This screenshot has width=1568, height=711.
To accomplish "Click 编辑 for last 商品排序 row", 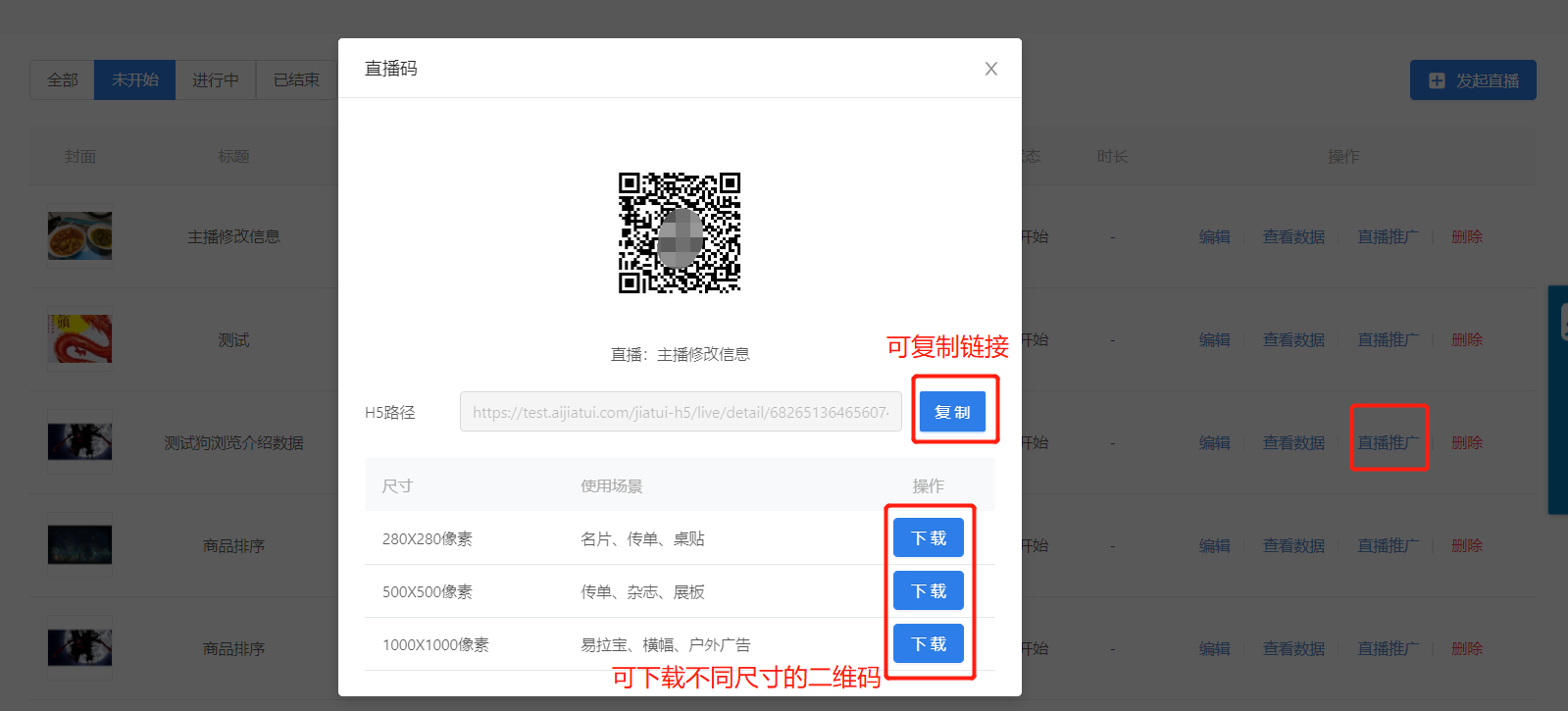I will click(1214, 648).
